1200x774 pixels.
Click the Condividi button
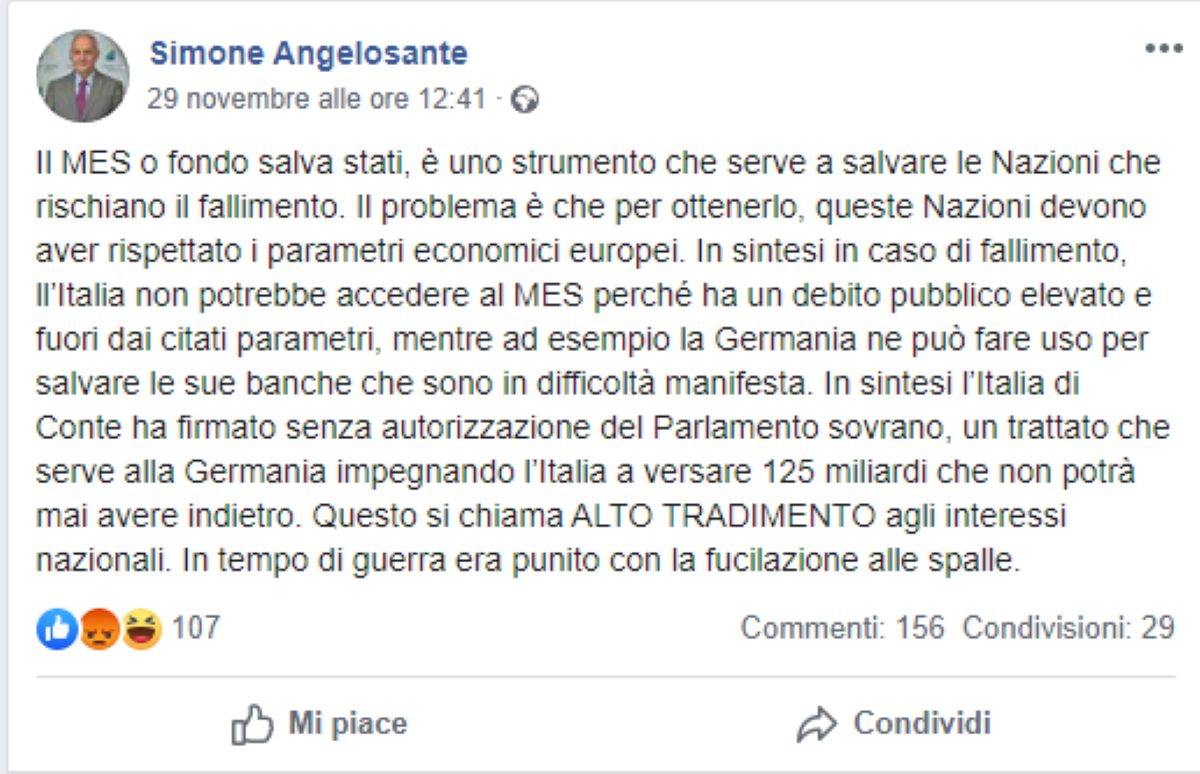919,721
